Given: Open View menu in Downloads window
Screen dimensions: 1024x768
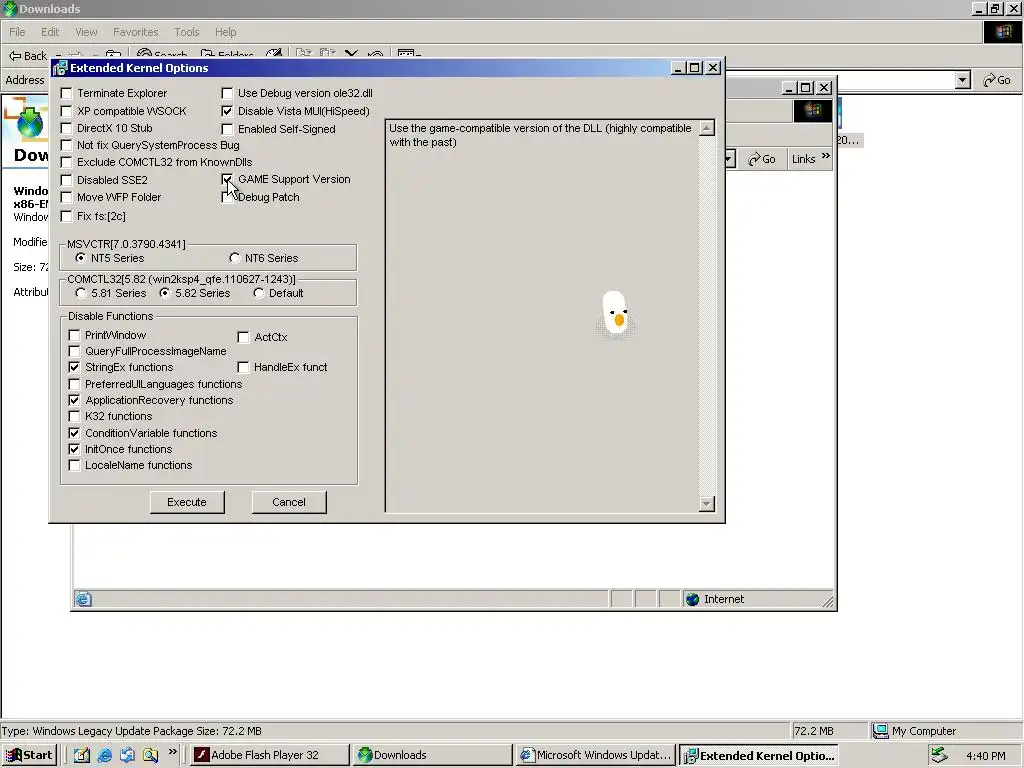Looking at the screenshot, I should [86, 32].
